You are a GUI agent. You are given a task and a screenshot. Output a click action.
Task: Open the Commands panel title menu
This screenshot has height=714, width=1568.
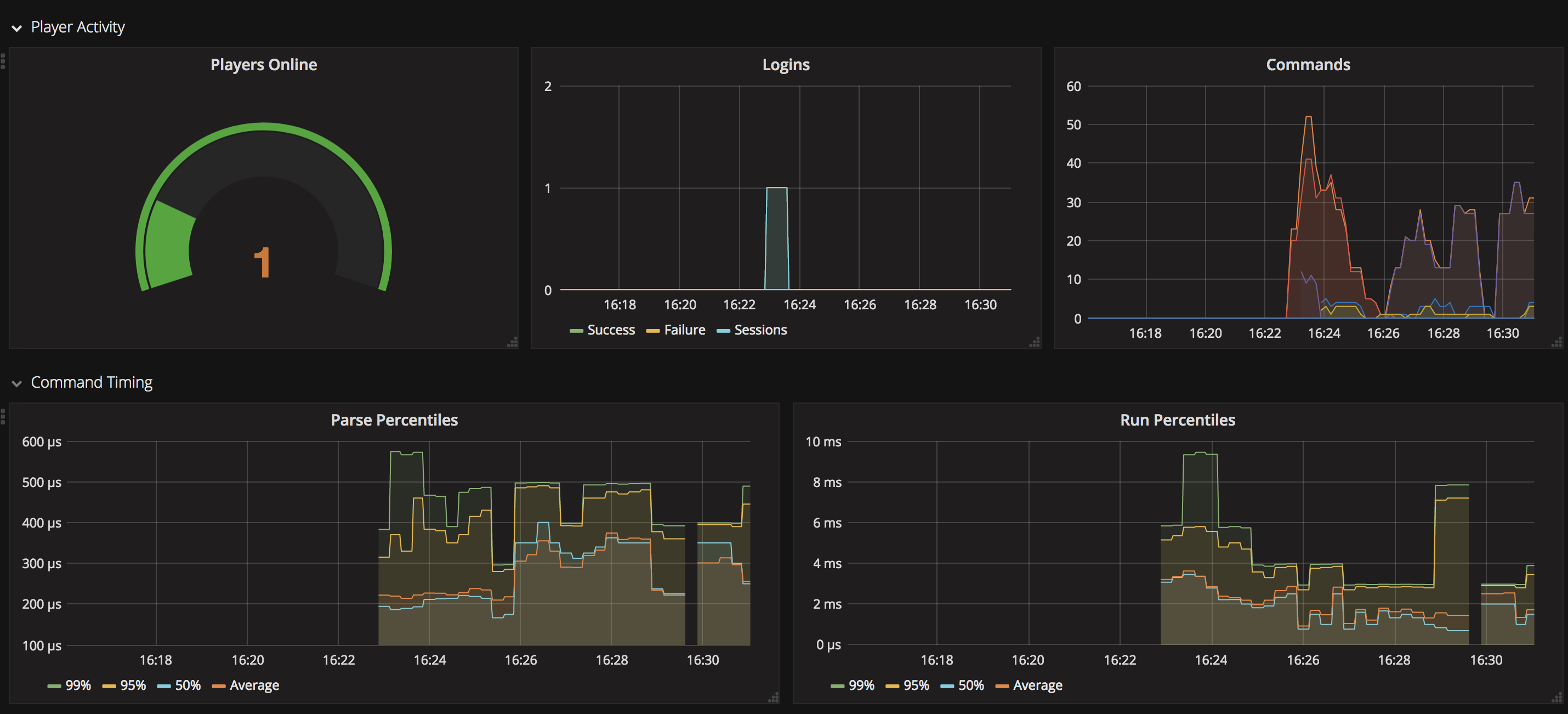(1308, 65)
